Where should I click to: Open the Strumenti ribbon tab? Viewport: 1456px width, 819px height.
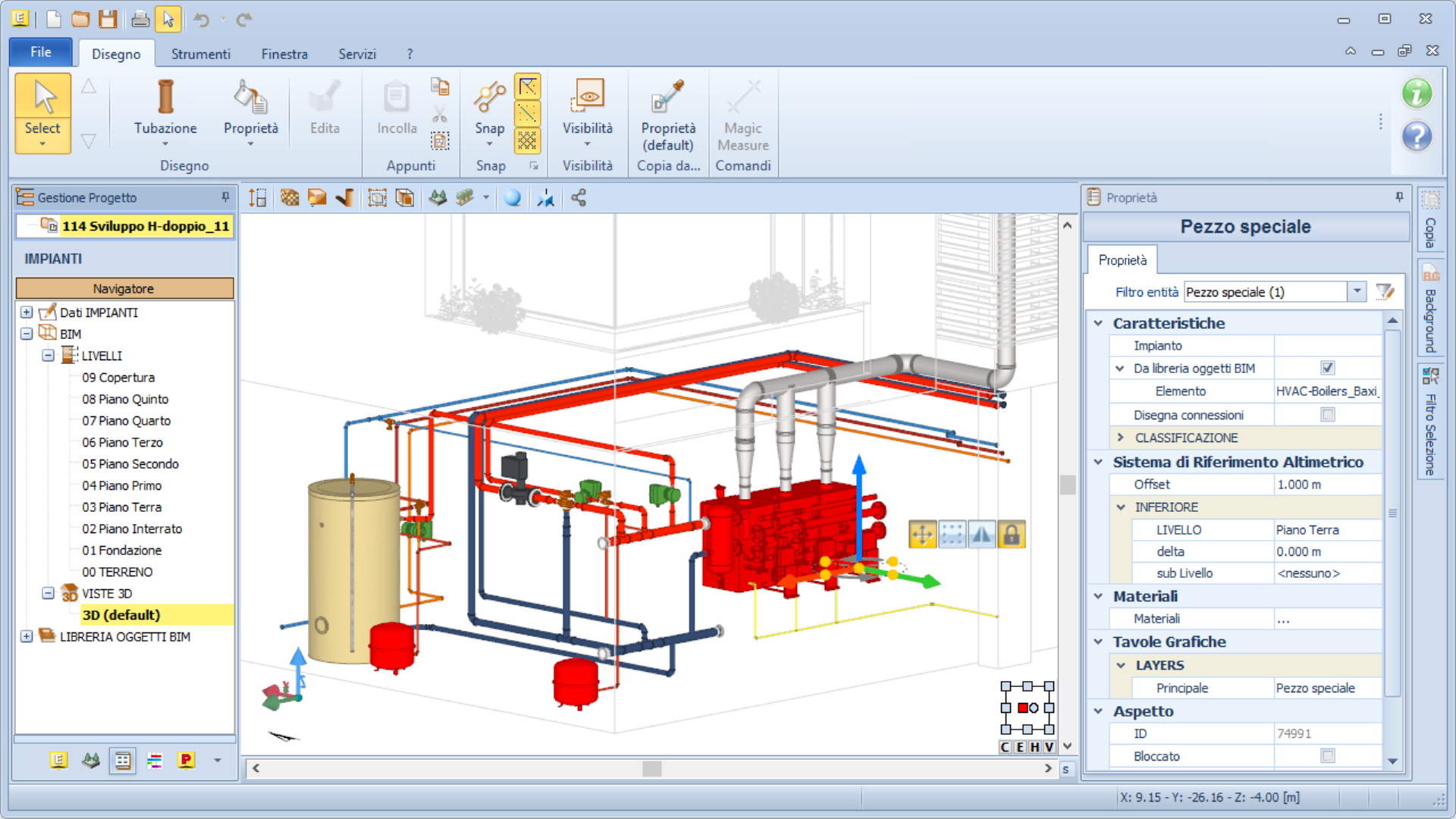coord(200,54)
